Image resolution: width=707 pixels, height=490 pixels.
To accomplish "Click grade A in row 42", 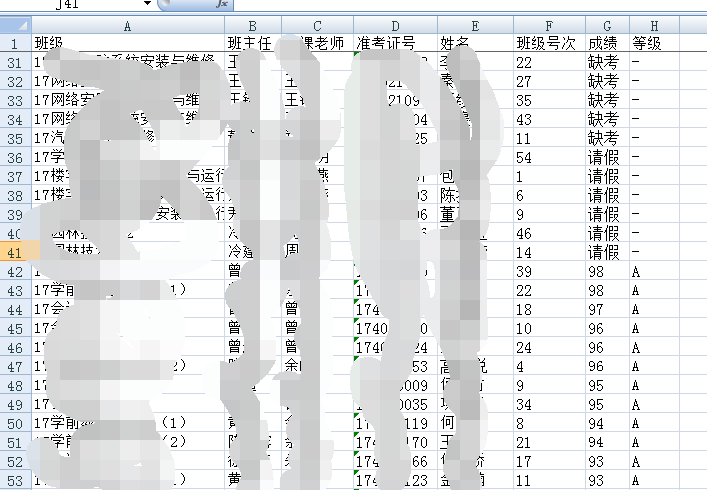I will pos(654,271).
